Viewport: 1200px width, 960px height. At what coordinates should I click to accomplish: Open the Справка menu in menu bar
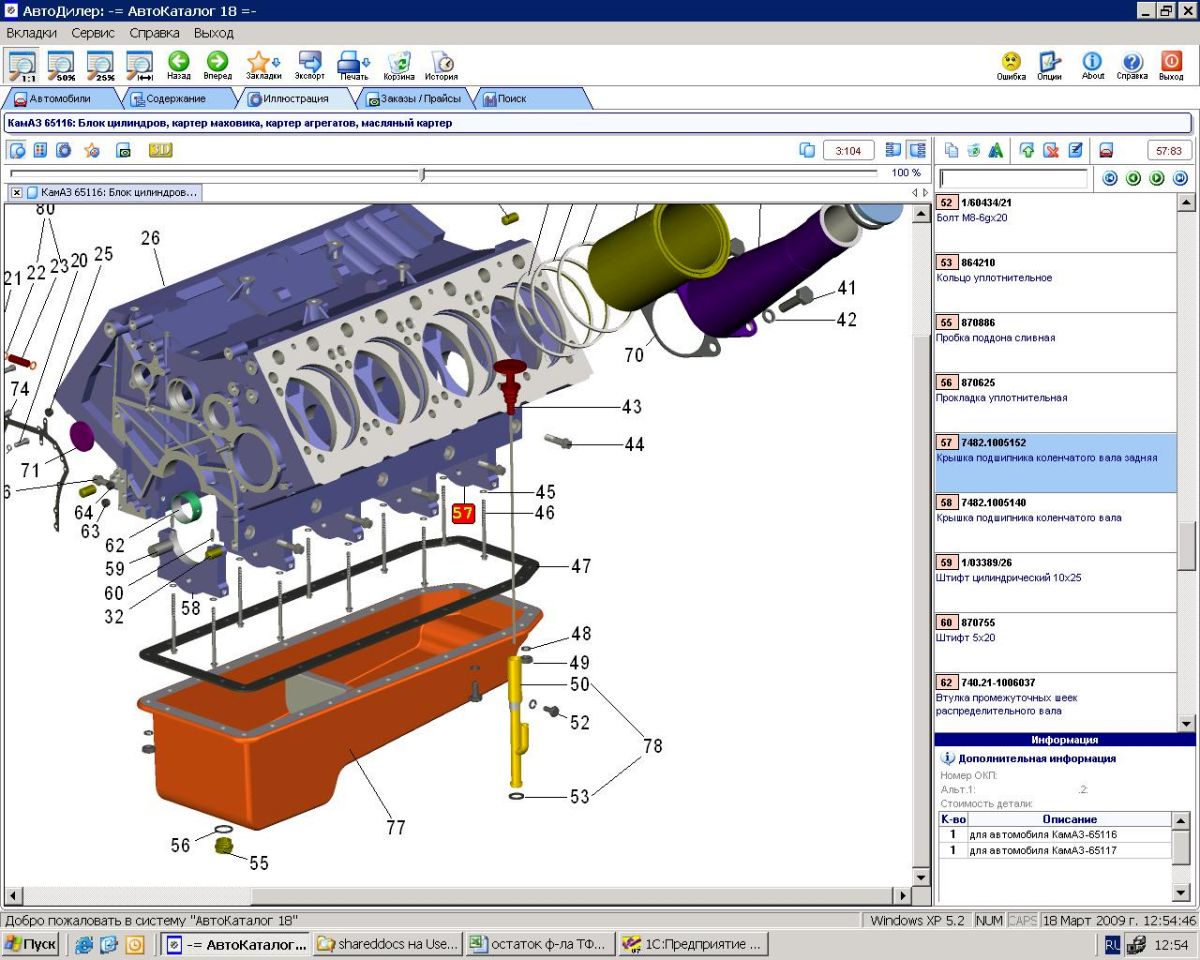point(154,33)
